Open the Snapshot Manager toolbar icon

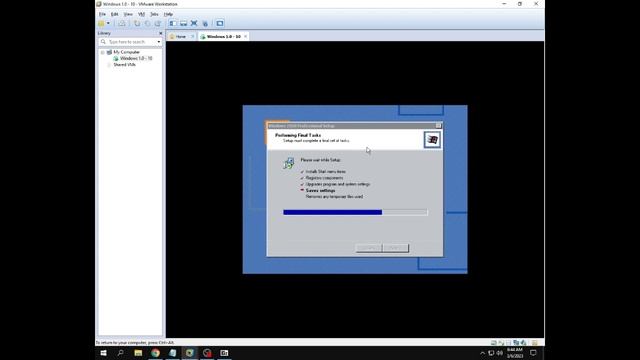click(158, 23)
